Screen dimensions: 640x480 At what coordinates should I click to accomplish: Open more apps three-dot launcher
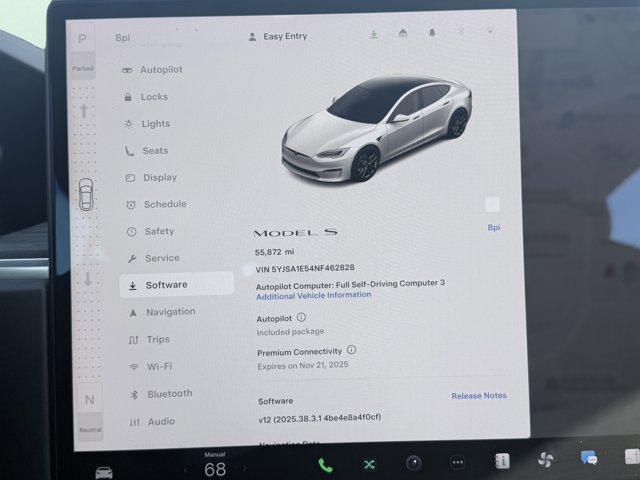coord(457,463)
